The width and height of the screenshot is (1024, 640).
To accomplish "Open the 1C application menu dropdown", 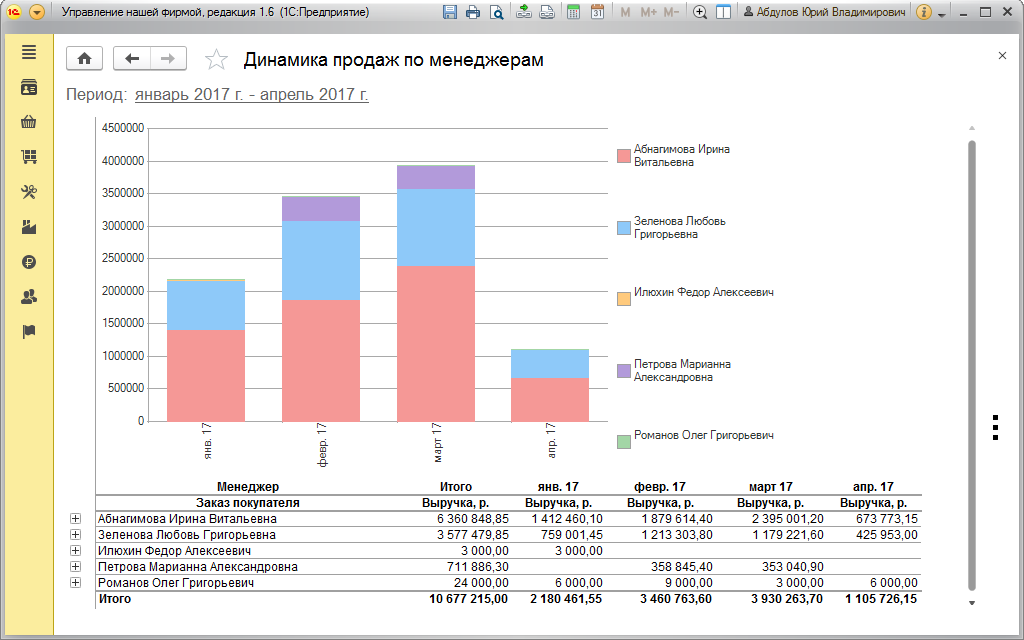I will coord(37,12).
